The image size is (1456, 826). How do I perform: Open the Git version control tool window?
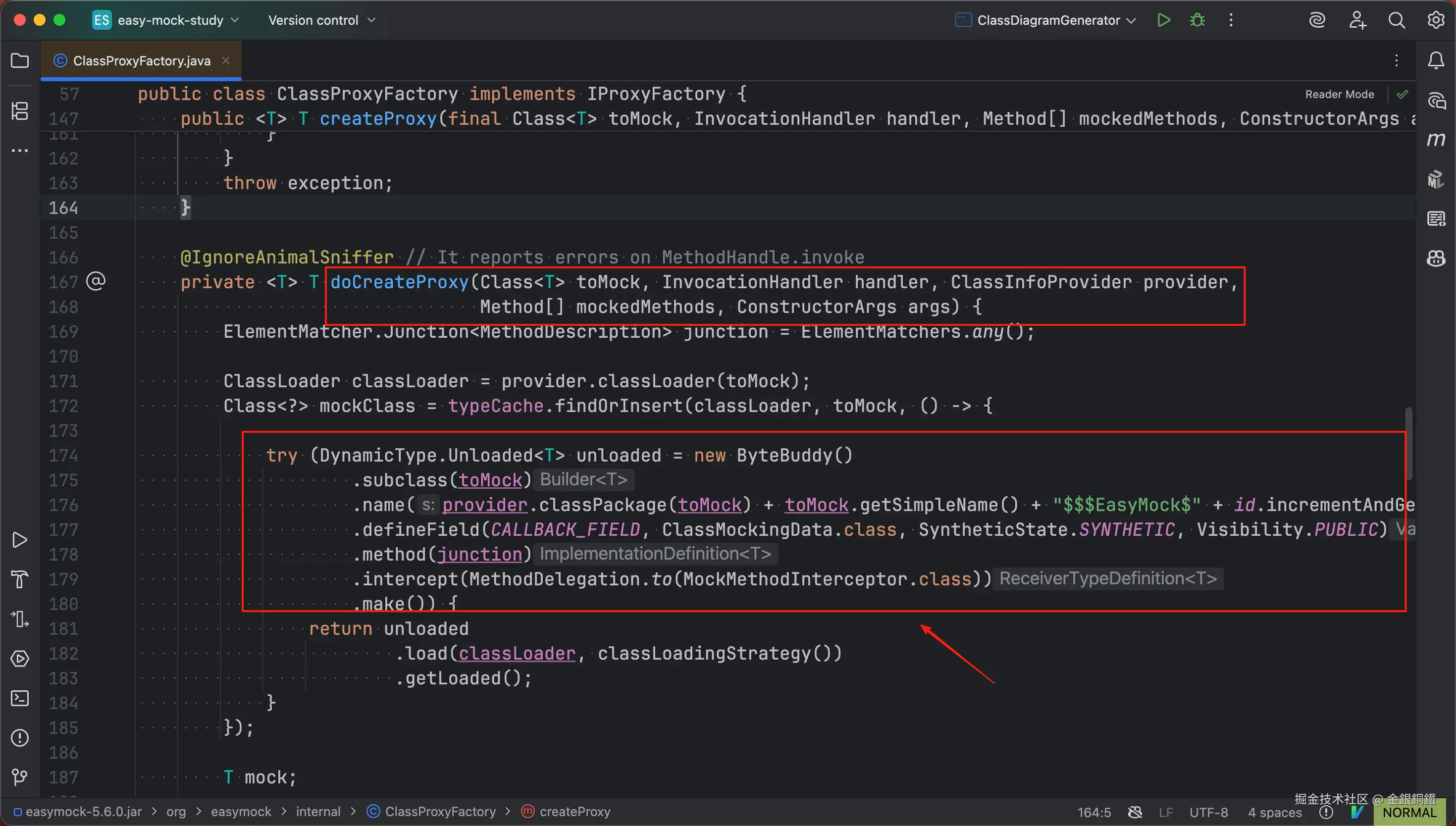click(x=20, y=776)
